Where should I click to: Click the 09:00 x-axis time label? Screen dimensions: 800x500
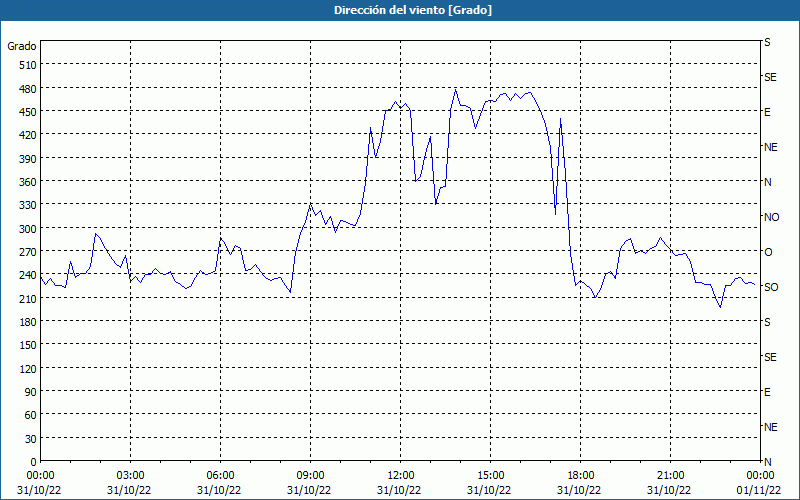310,476
